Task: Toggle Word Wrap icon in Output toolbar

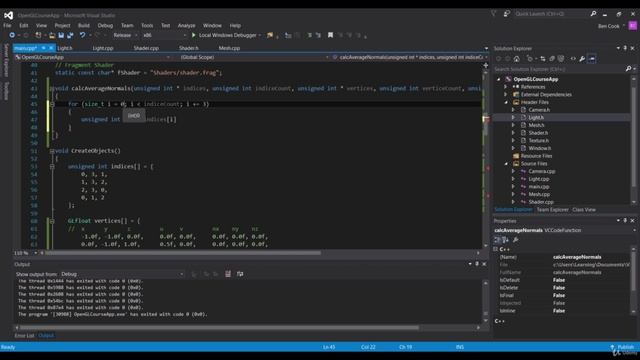Action: pos(240,274)
